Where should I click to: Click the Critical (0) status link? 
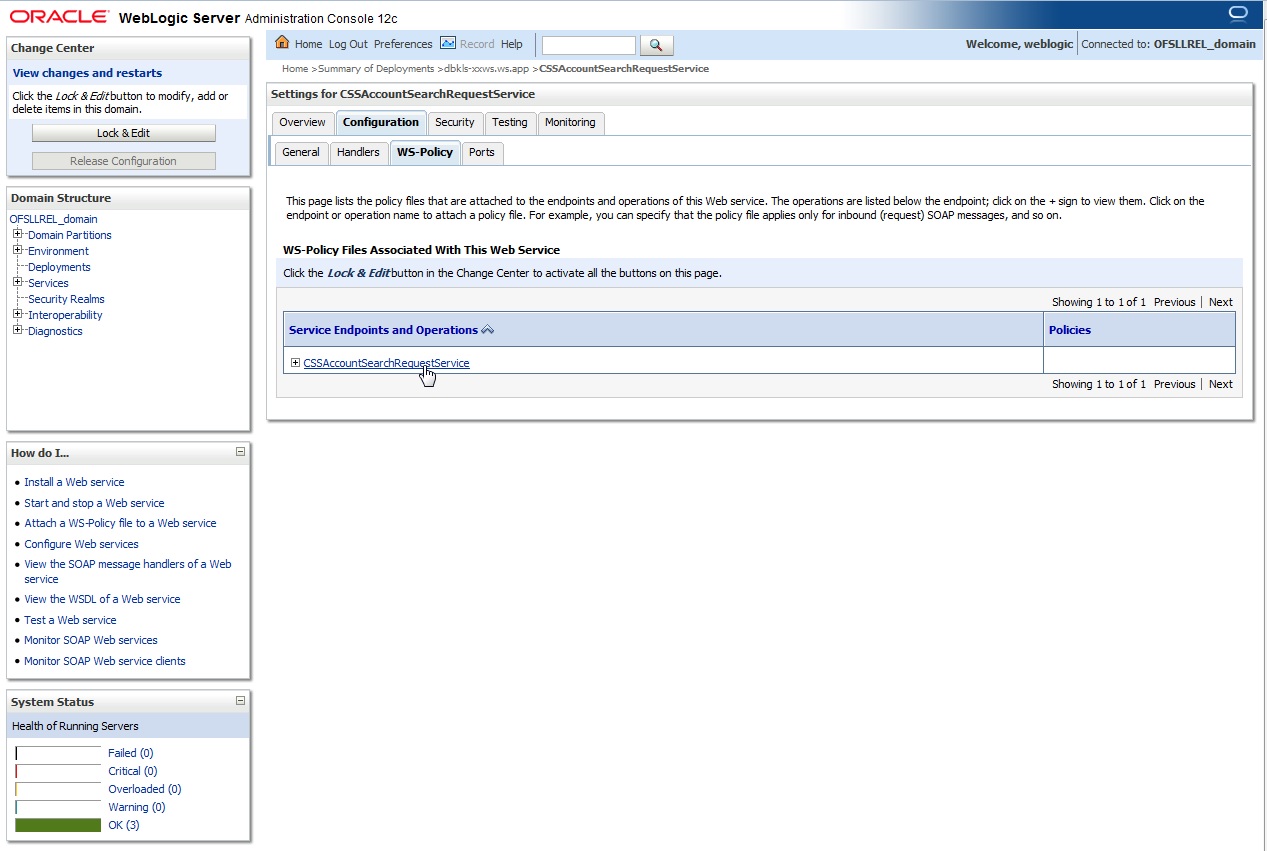coord(132,771)
